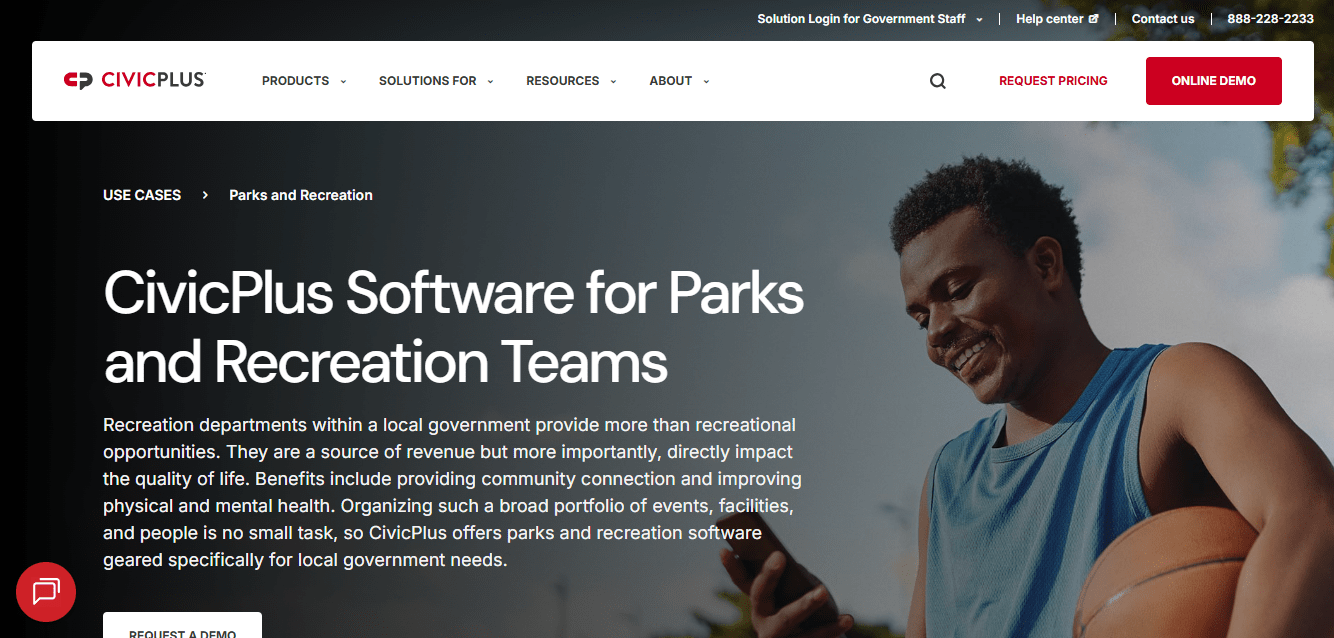The height and width of the screenshot is (638, 1334).
Task: Click the CivicPlus logo
Action: click(134, 81)
